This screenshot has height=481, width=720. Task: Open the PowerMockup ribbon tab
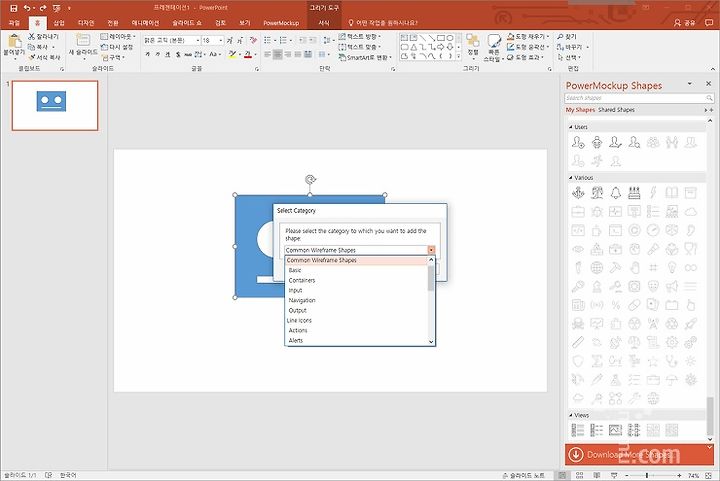281,22
